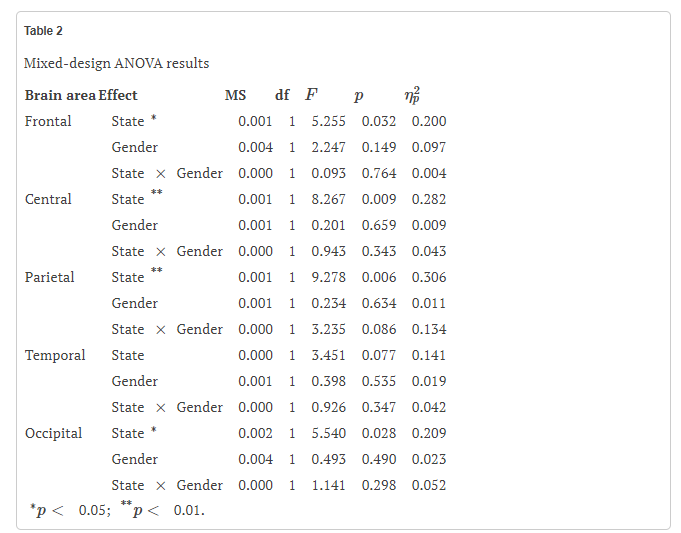The width and height of the screenshot is (681, 533).
Task: Click the Occipital State × Gender effect cell
Action: [167, 485]
